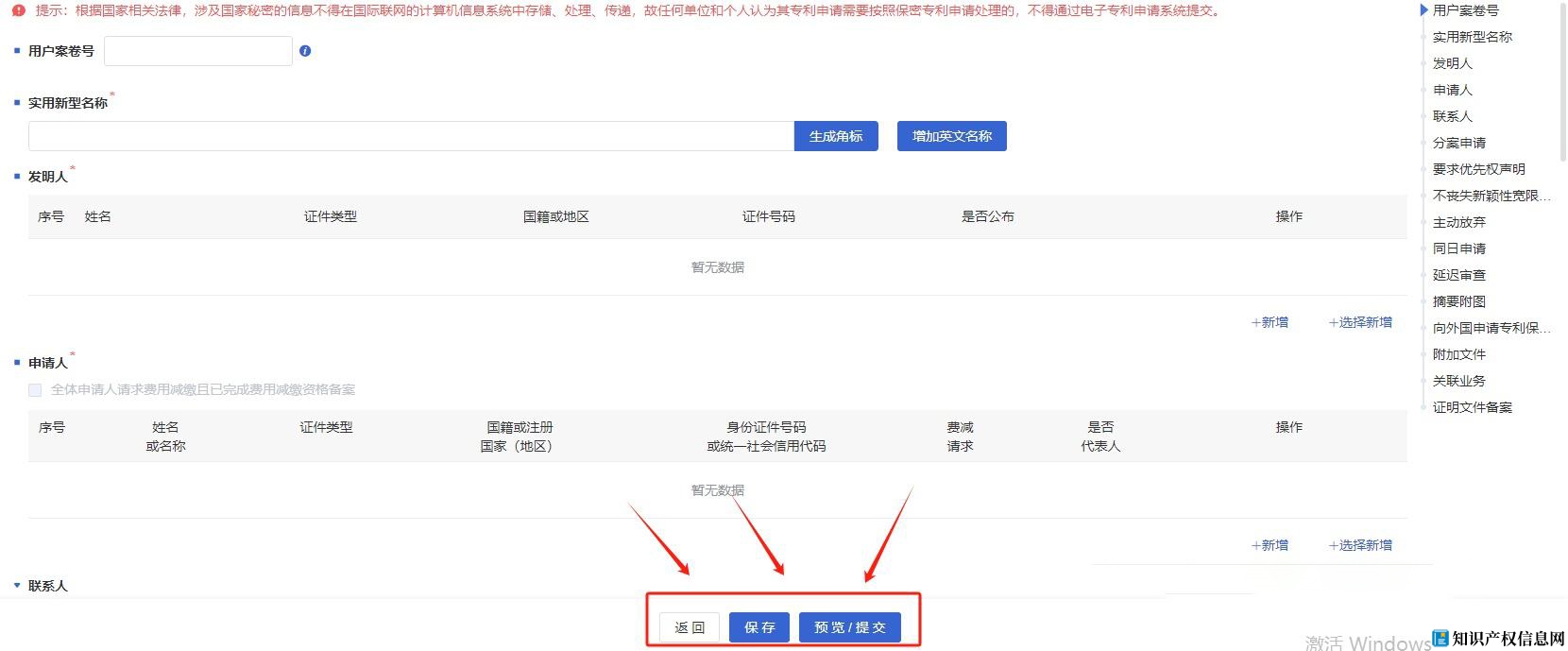Click 选择新增 in 发明人 section
The width and height of the screenshot is (1568, 651).
coord(1360,322)
